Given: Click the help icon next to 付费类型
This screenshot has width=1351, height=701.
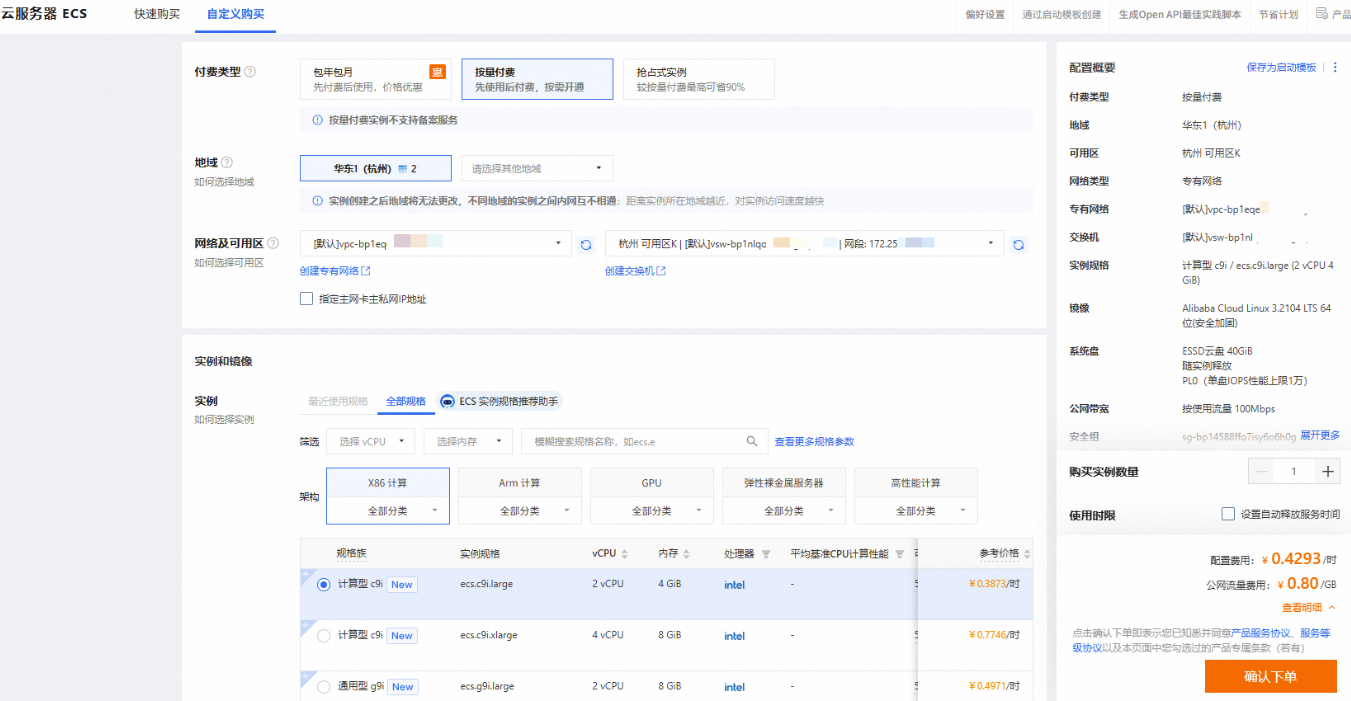Looking at the screenshot, I should [250, 72].
